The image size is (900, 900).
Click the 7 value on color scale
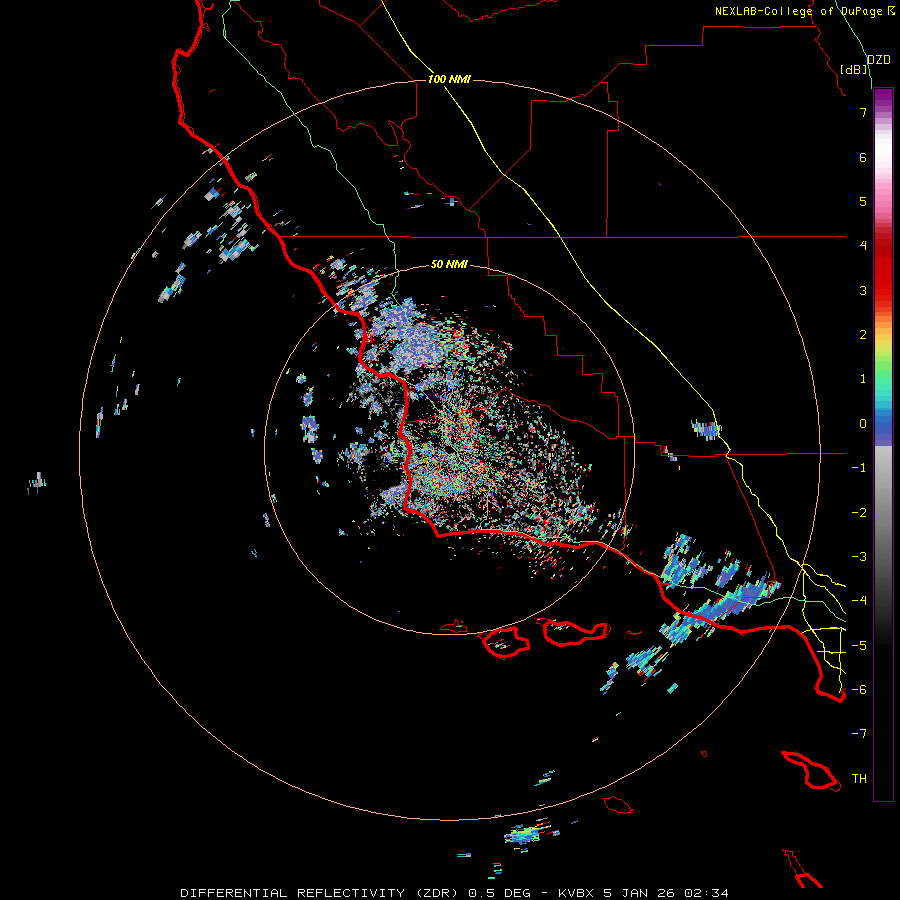tap(863, 112)
